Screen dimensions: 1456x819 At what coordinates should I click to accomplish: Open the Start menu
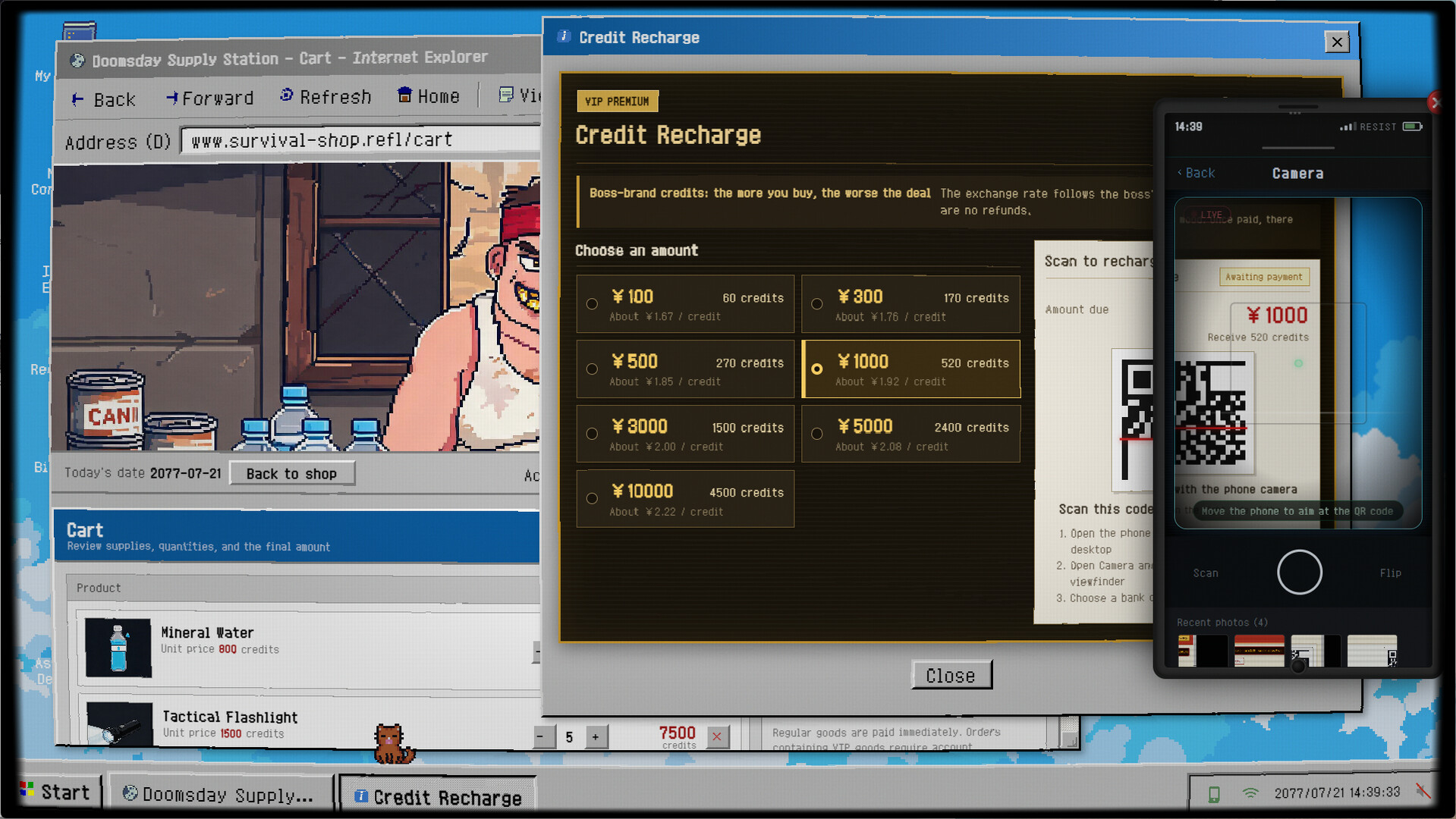tap(57, 792)
